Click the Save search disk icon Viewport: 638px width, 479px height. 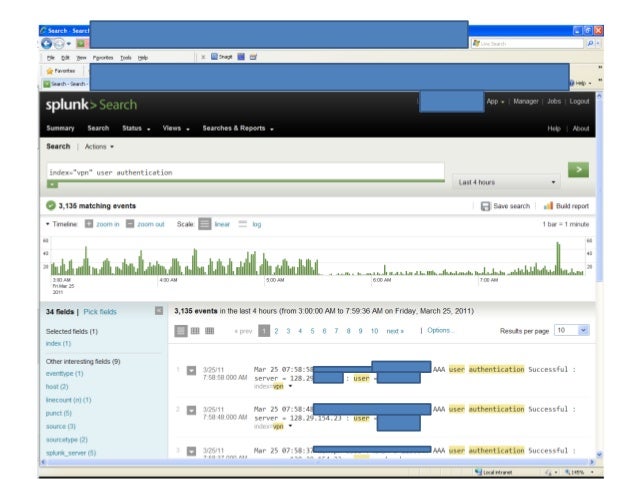pos(485,206)
